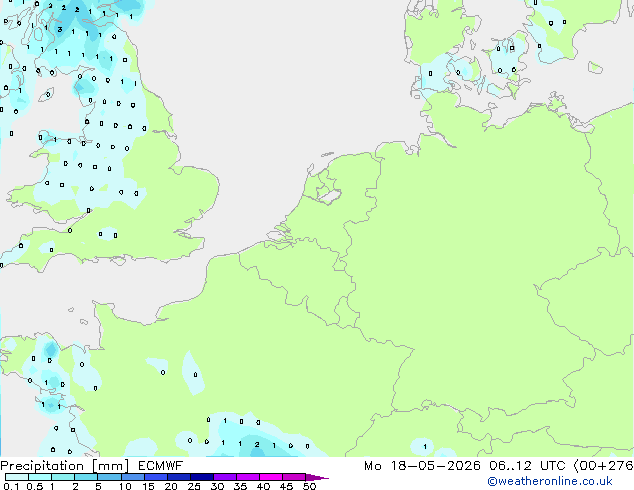The width and height of the screenshot is (634, 490).
Task: Choose the 25–30 mm dark navy swatch
Action: pyautogui.click(x=202, y=477)
